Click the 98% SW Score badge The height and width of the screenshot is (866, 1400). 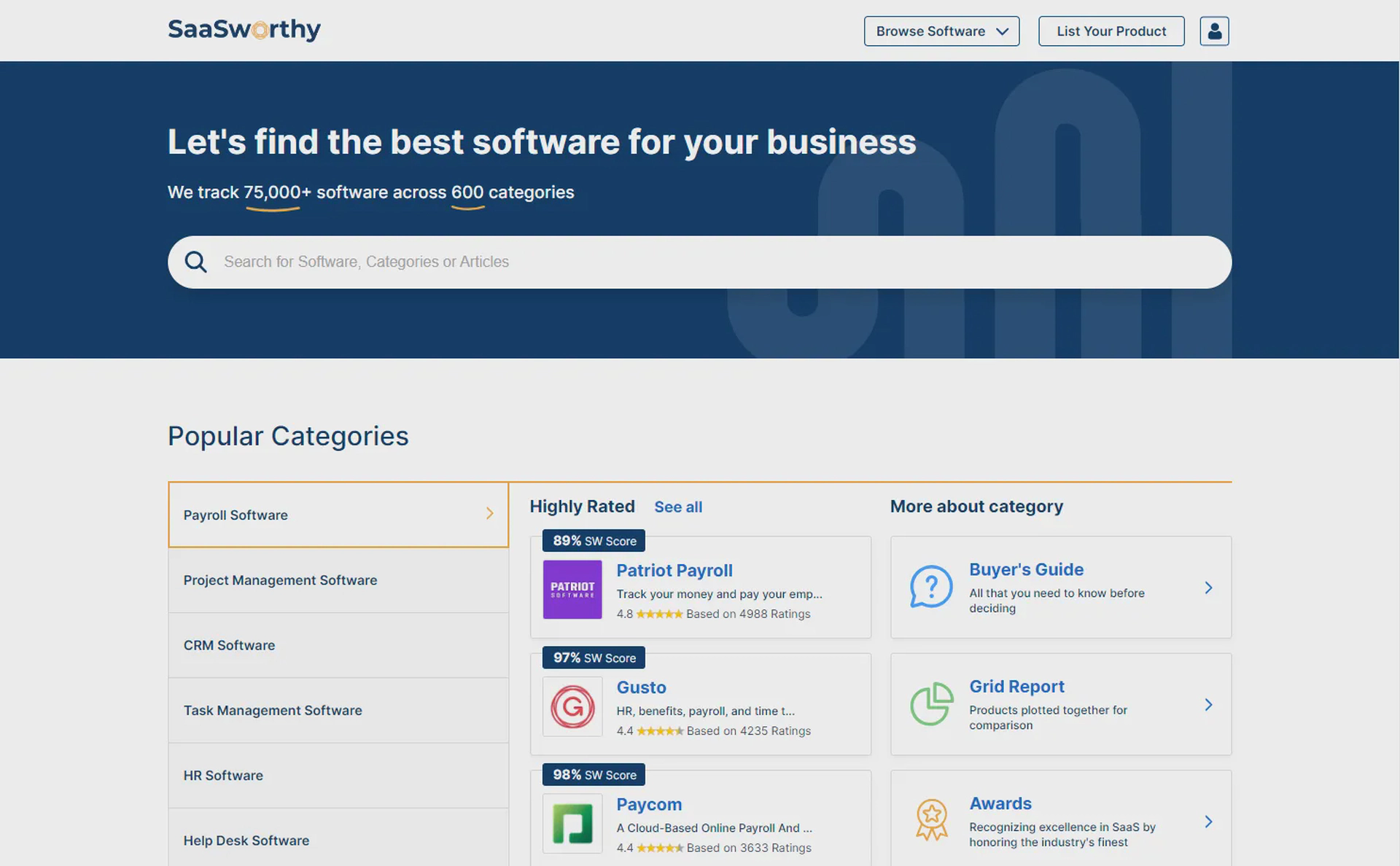tap(594, 775)
